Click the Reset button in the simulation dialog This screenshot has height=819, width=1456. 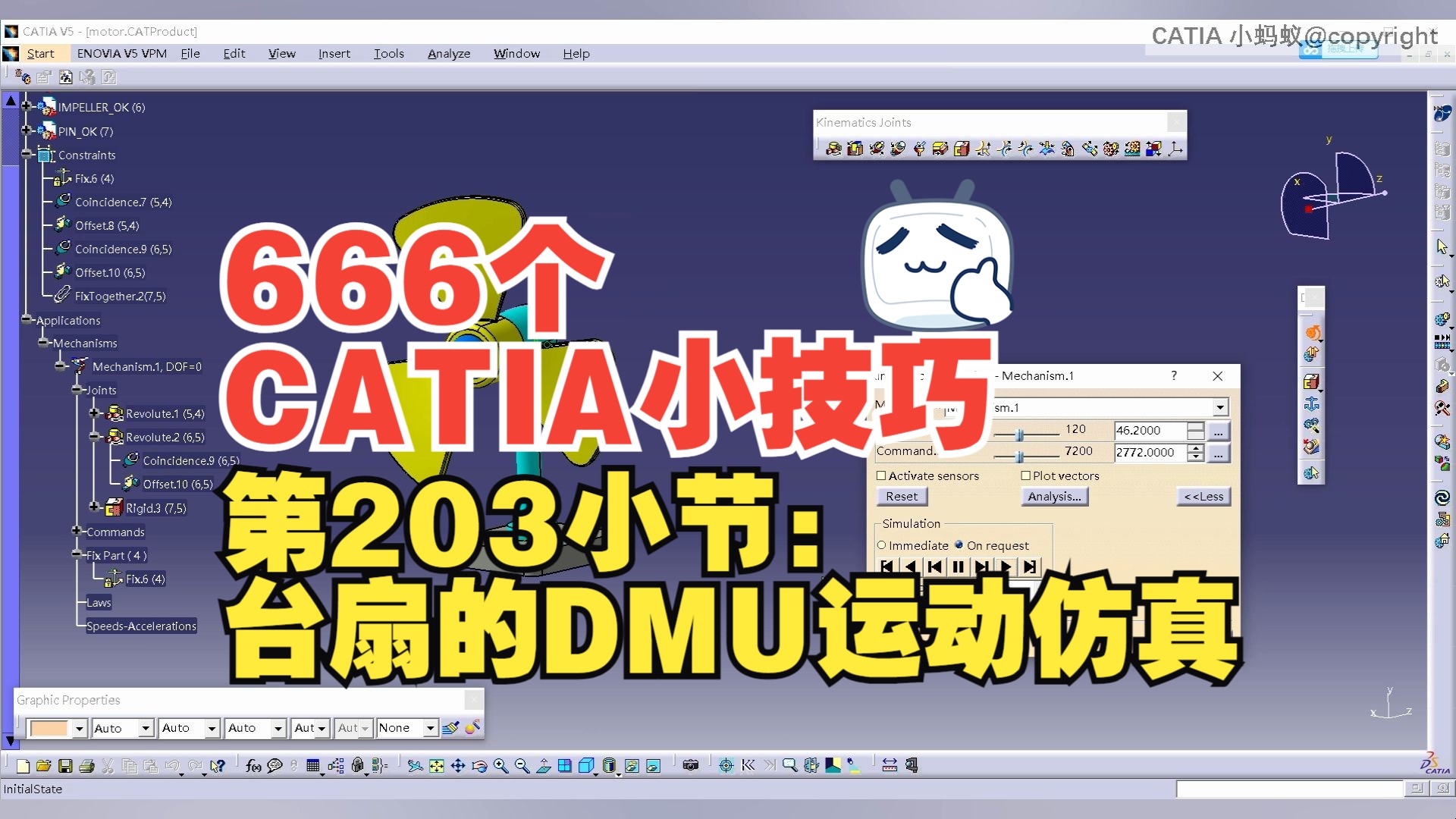[x=902, y=496]
